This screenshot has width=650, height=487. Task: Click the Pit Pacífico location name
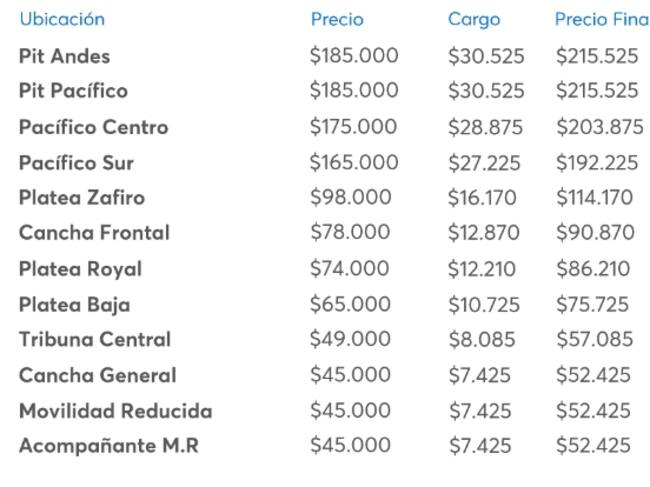pyautogui.click(x=73, y=91)
